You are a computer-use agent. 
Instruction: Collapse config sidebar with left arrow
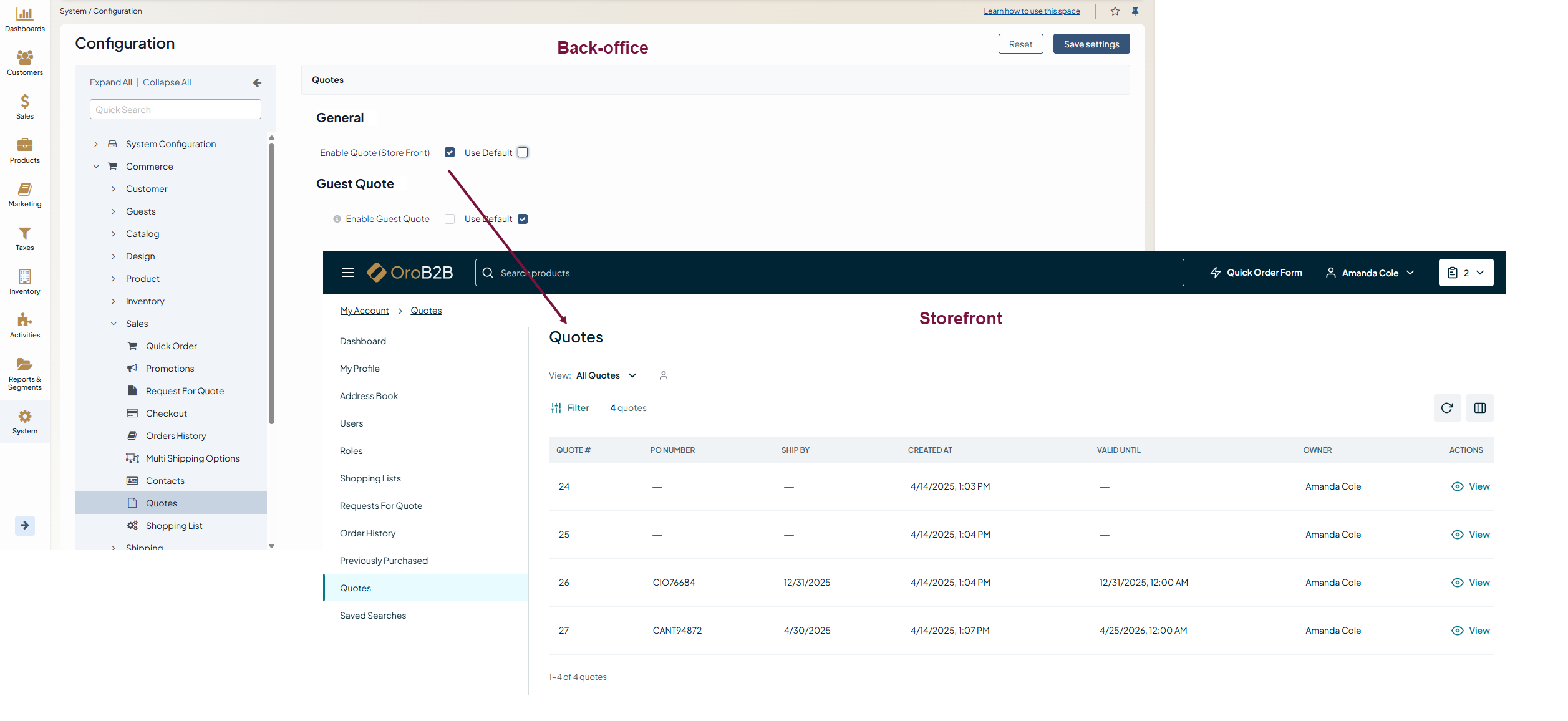pyautogui.click(x=257, y=82)
